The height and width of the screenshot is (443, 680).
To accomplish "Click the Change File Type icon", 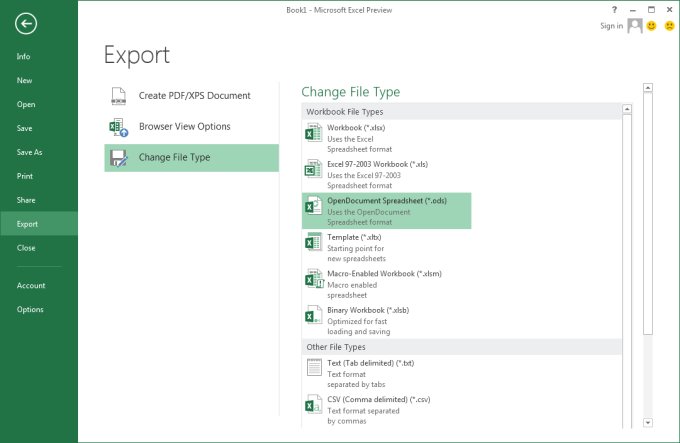I will tap(118, 158).
